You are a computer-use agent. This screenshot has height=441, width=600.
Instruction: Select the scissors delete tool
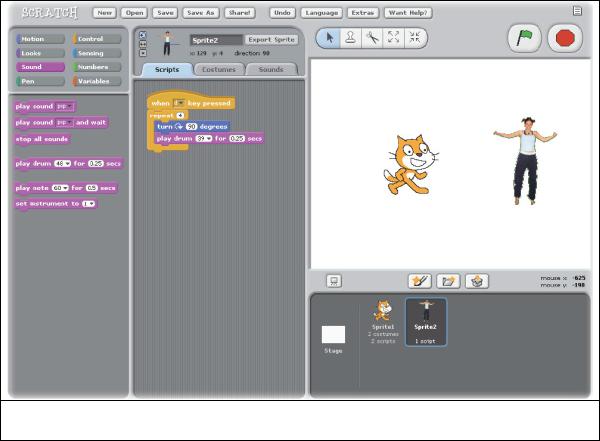[x=372, y=38]
